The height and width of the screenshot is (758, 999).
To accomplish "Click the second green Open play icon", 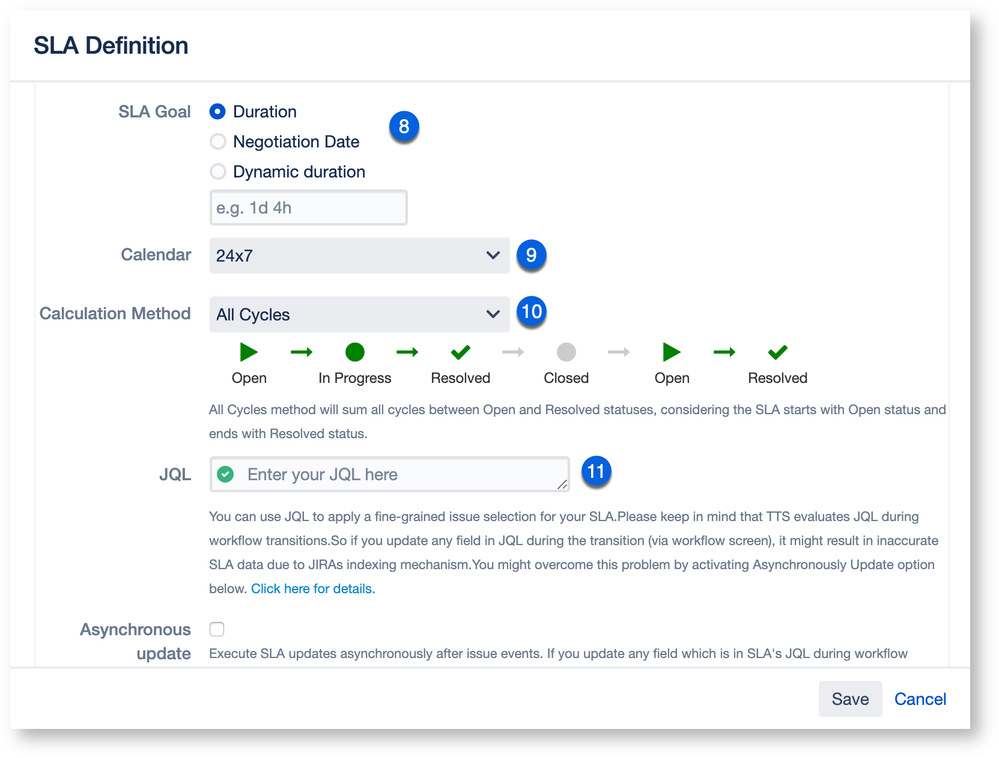I will 672,352.
